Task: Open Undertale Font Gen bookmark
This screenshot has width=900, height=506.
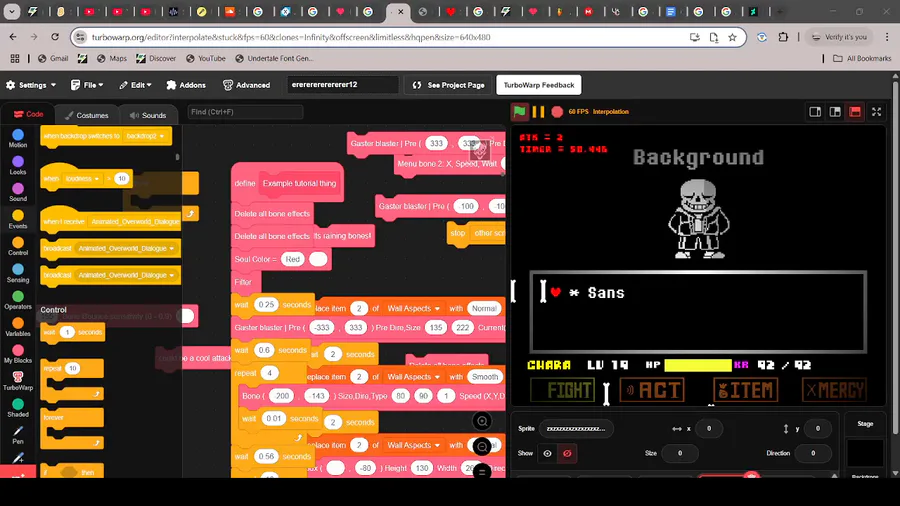Action: click(274, 59)
